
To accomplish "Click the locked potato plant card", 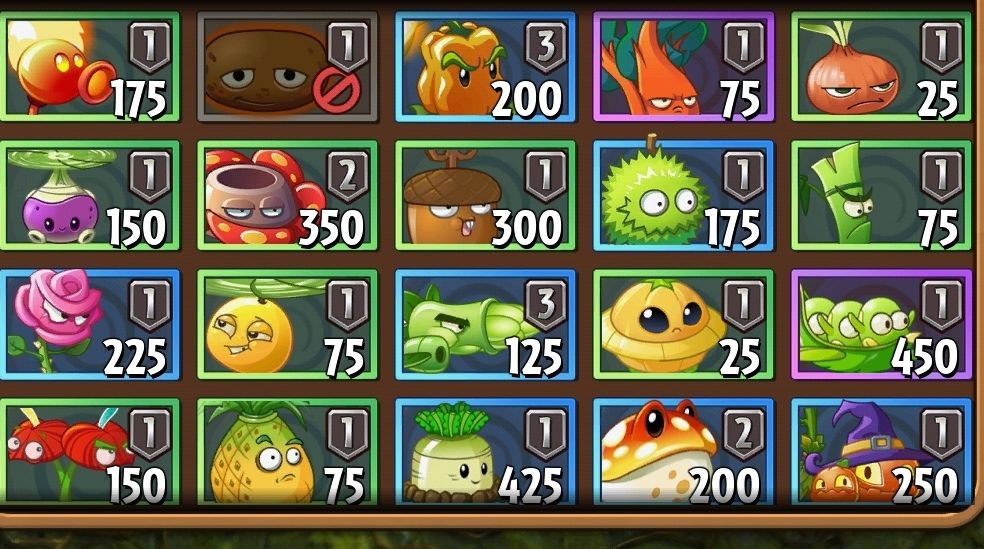I will point(288,67).
